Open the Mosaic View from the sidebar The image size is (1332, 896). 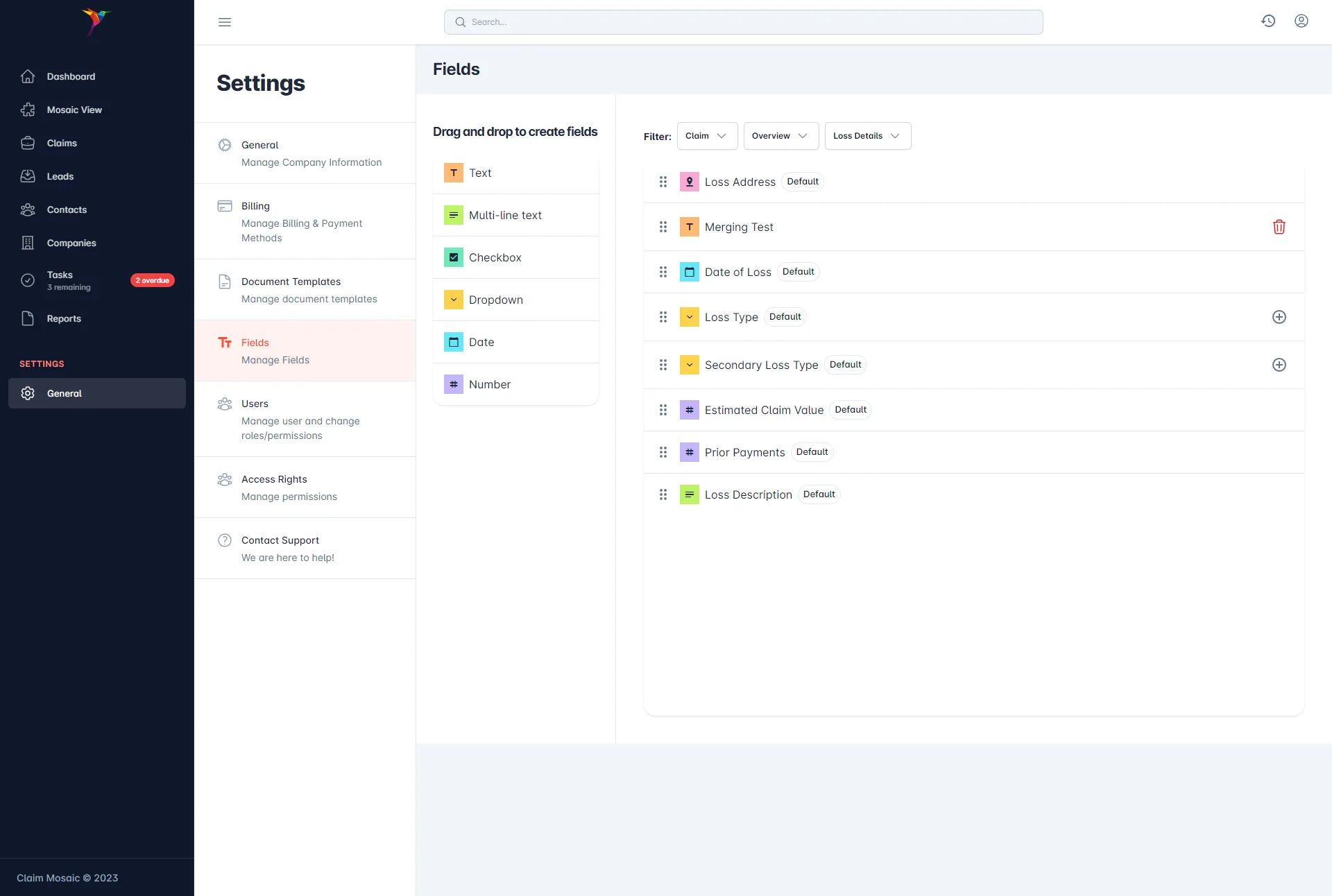pos(74,110)
